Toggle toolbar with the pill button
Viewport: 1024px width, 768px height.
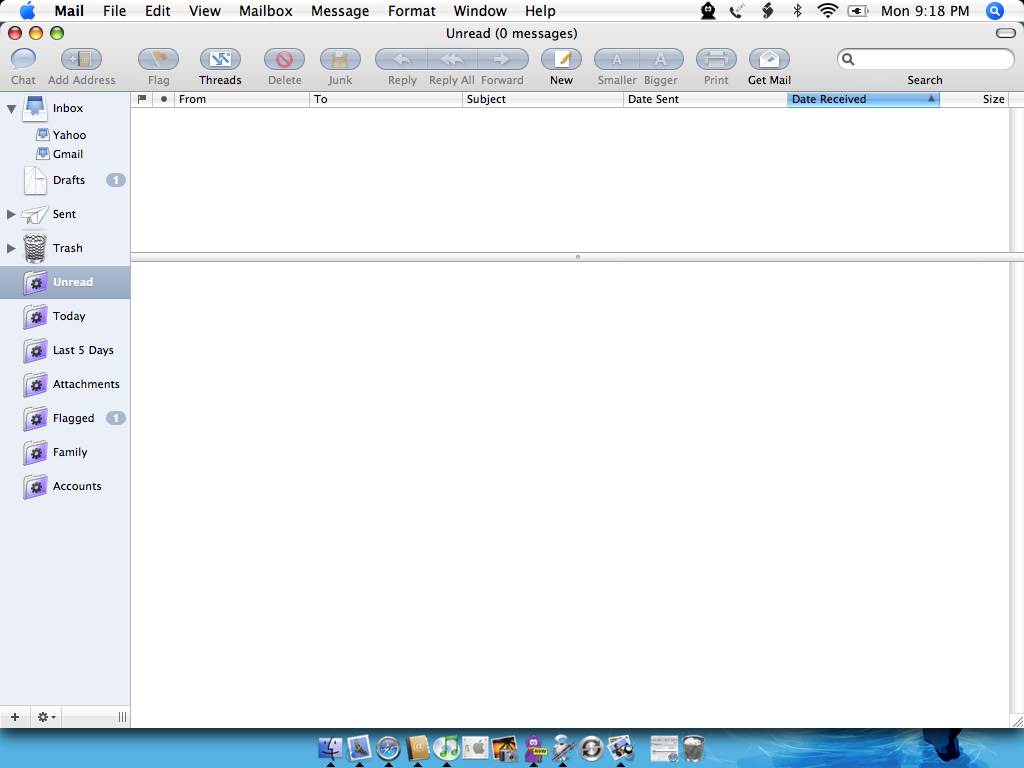1005,33
